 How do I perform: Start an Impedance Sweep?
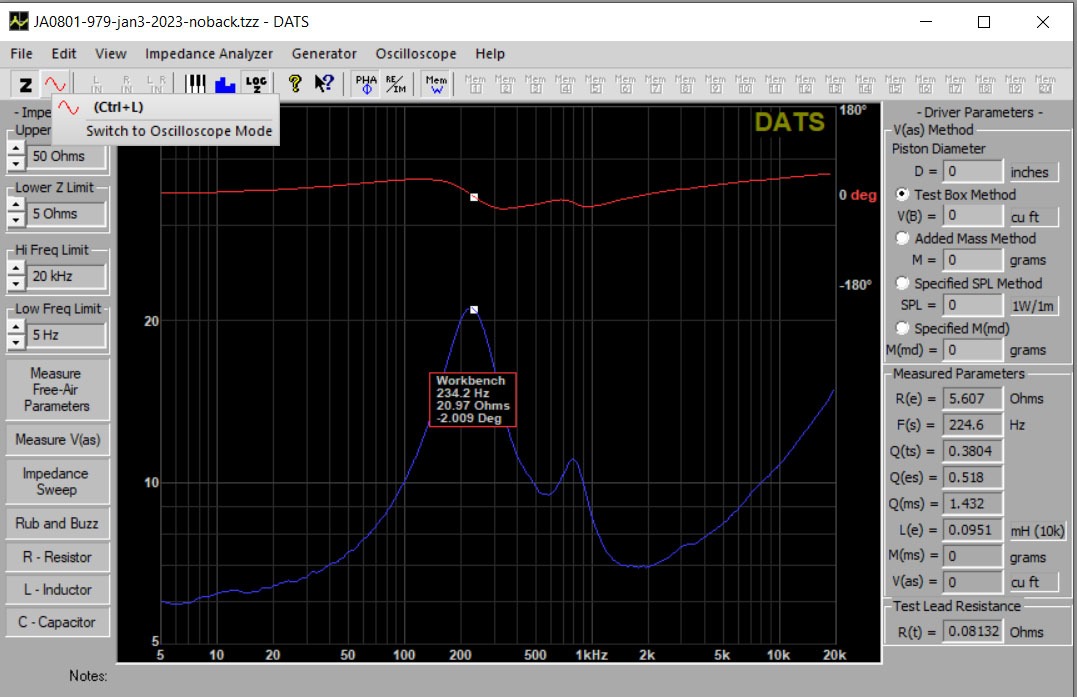pyautogui.click(x=57, y=481)
